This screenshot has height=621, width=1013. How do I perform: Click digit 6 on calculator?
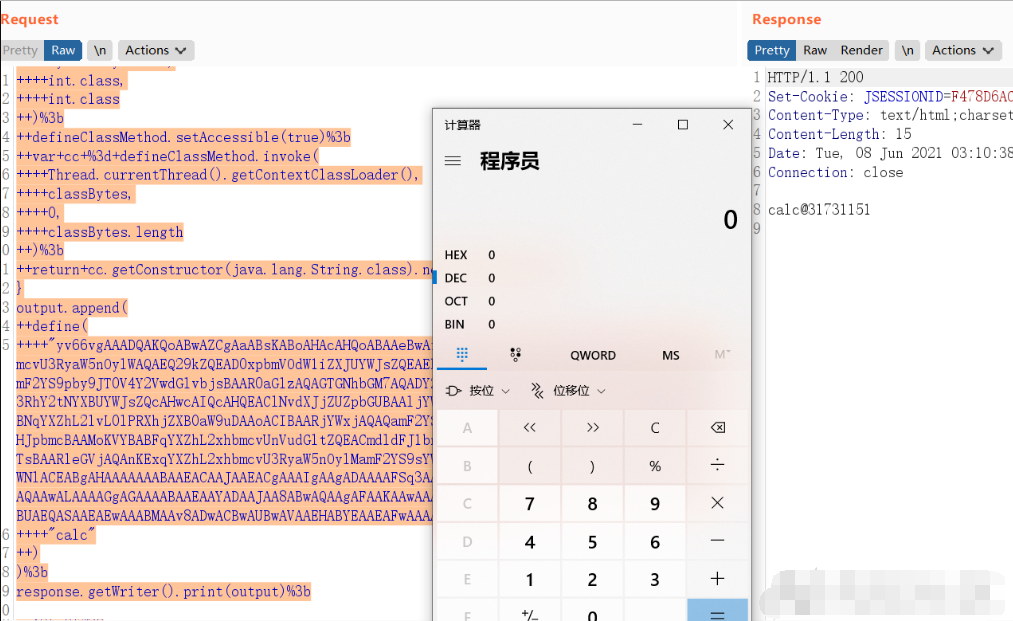(x=654, y=541)
